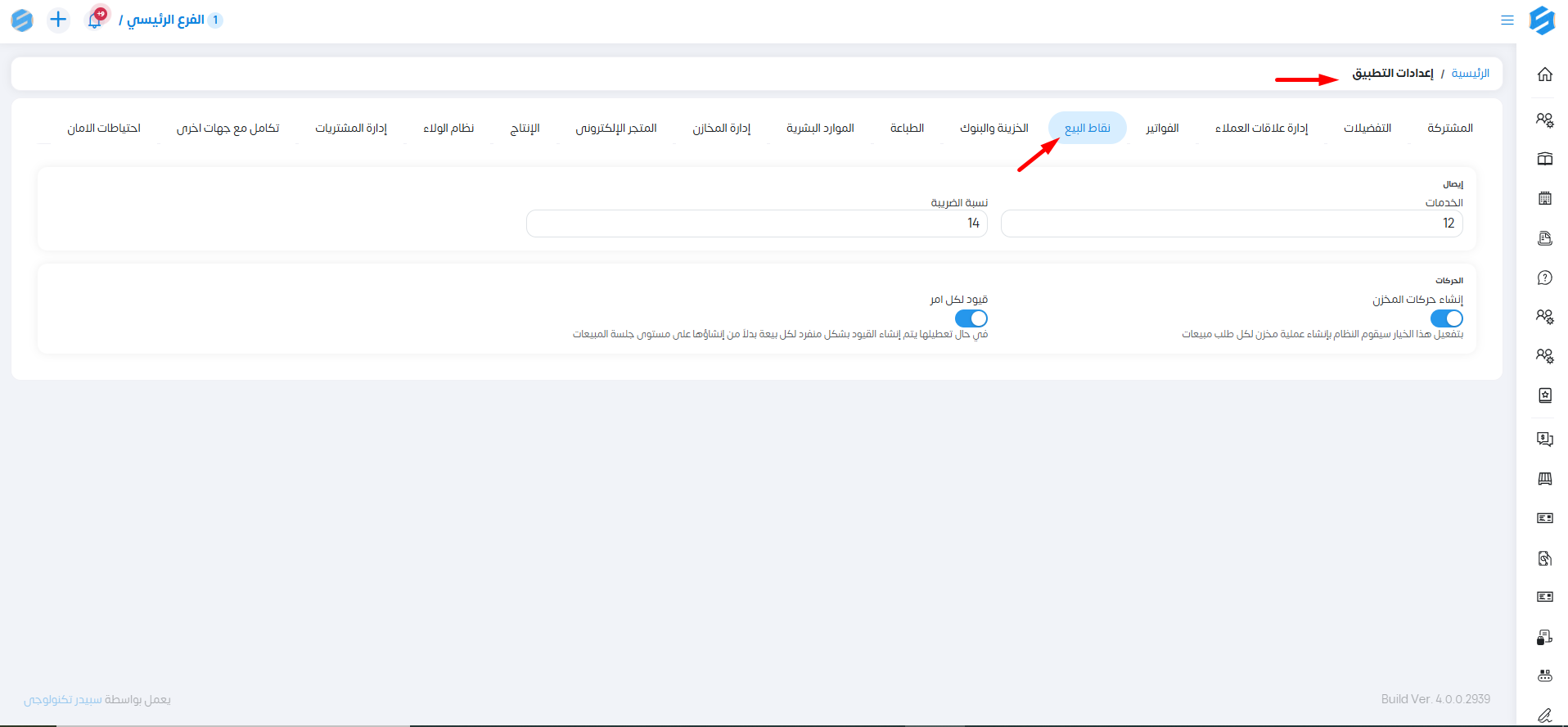Image resolution: width=1568 pixels, height=727 pixels.
Task: Click the نسبة الضريبة input field
Action: [756, 224]
